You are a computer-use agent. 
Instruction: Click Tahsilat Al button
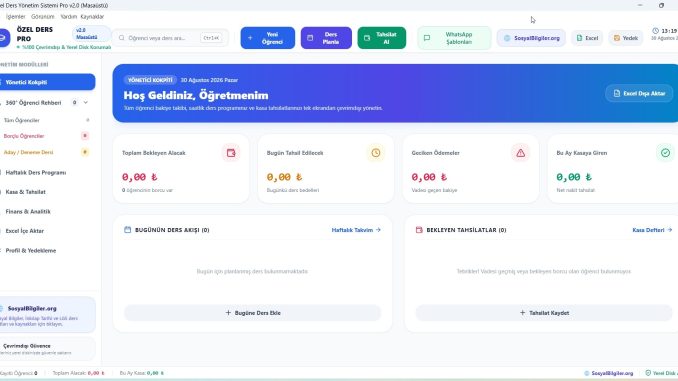click(382, 38)
